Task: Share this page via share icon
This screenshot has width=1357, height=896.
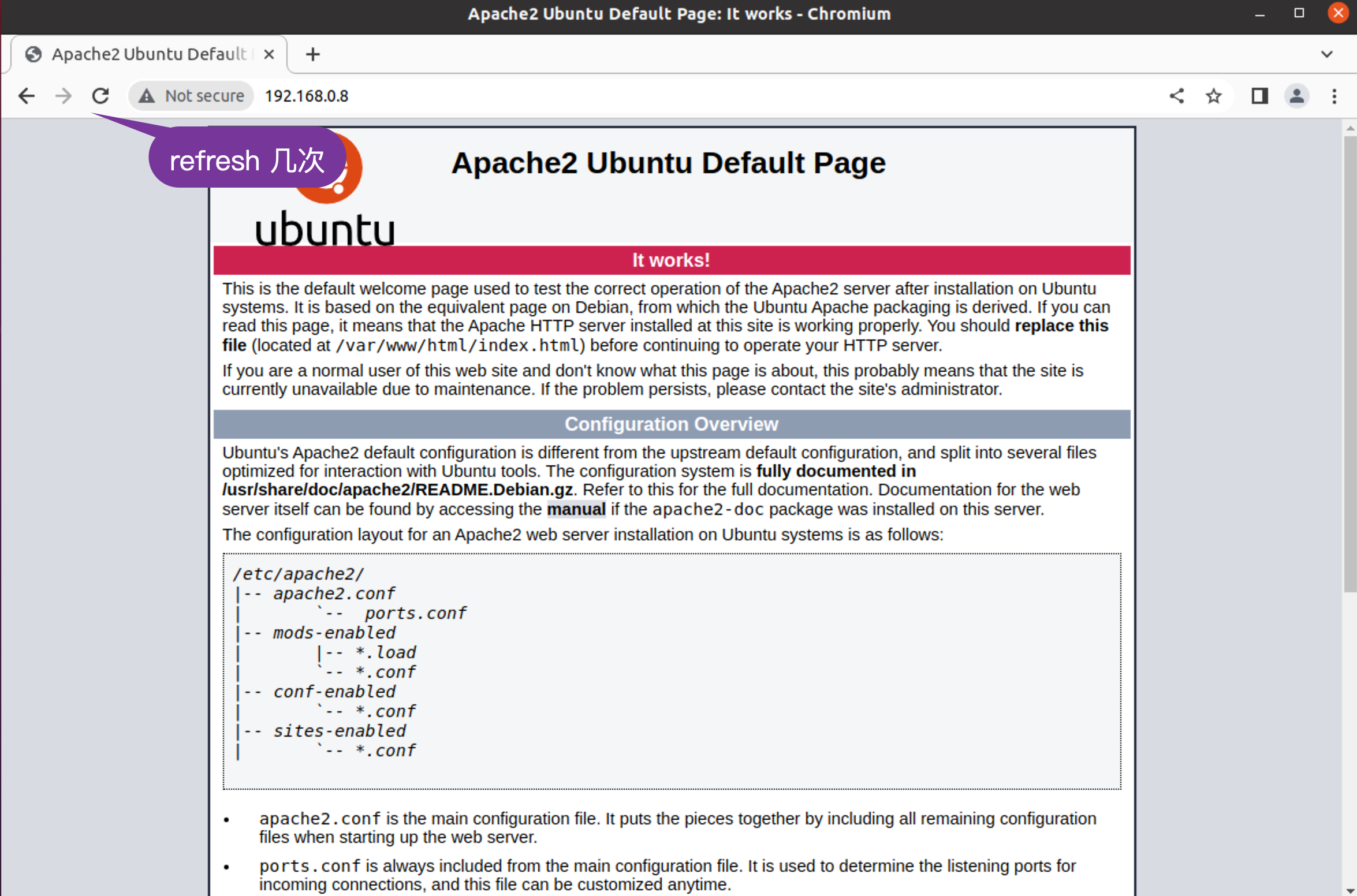Action: tap(1177, 96)
